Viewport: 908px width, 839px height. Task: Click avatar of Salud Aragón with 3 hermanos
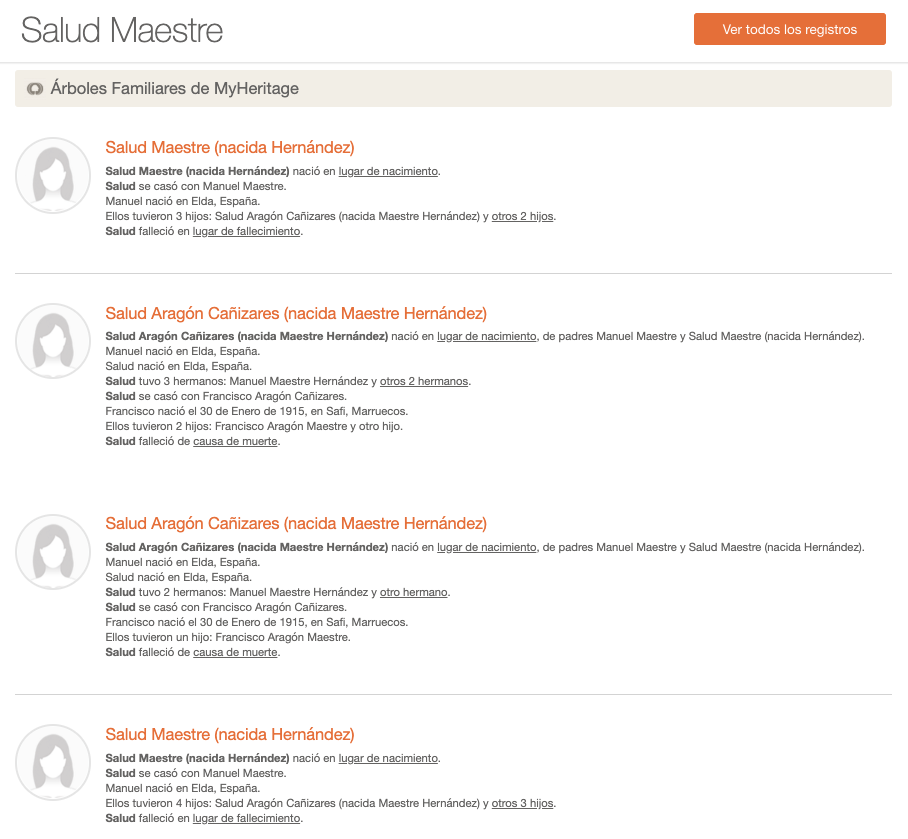coord(53,341)
